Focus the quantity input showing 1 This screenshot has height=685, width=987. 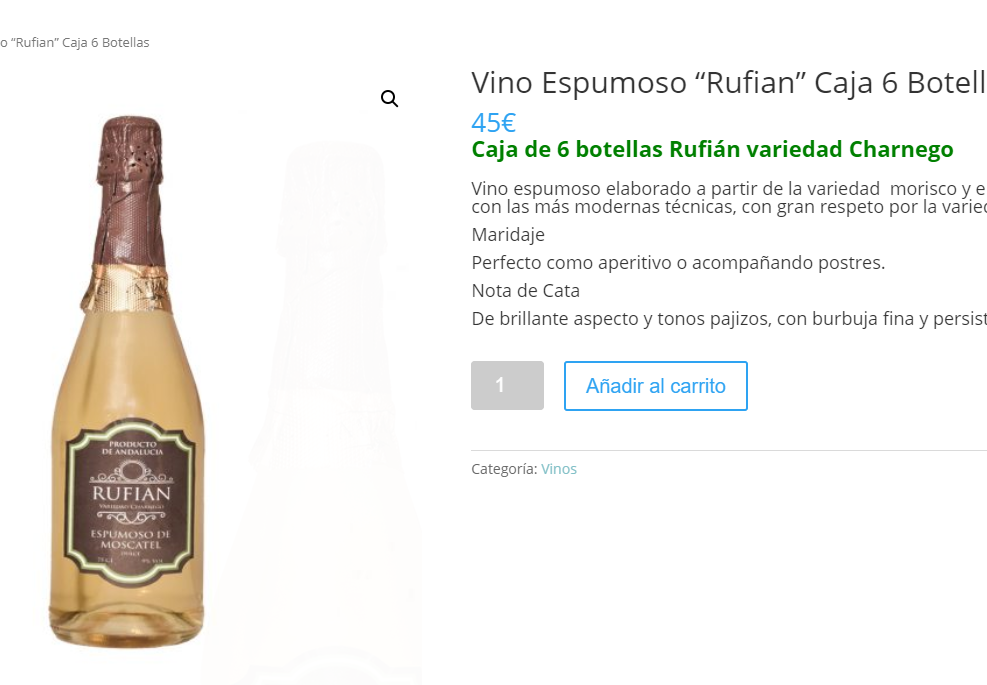click(507, 385)
